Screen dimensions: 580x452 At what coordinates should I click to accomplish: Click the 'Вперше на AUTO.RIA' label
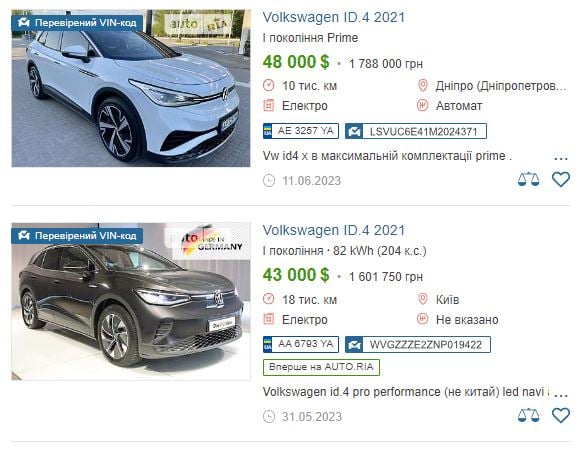click(x=321, y=367)
